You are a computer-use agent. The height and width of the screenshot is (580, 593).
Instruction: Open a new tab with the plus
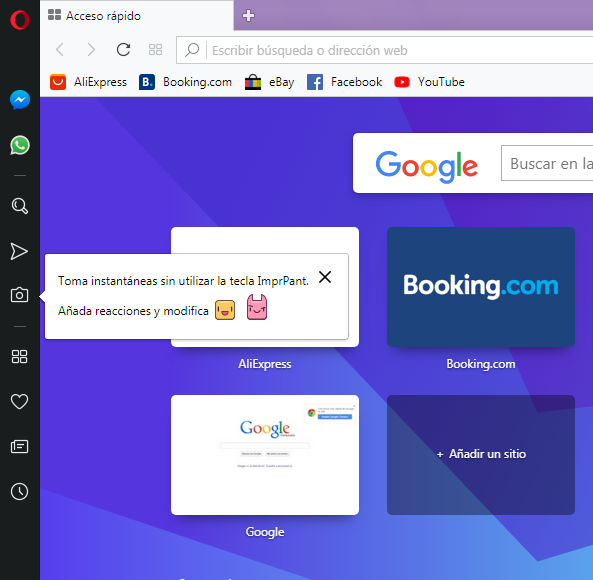pos(248,16)
